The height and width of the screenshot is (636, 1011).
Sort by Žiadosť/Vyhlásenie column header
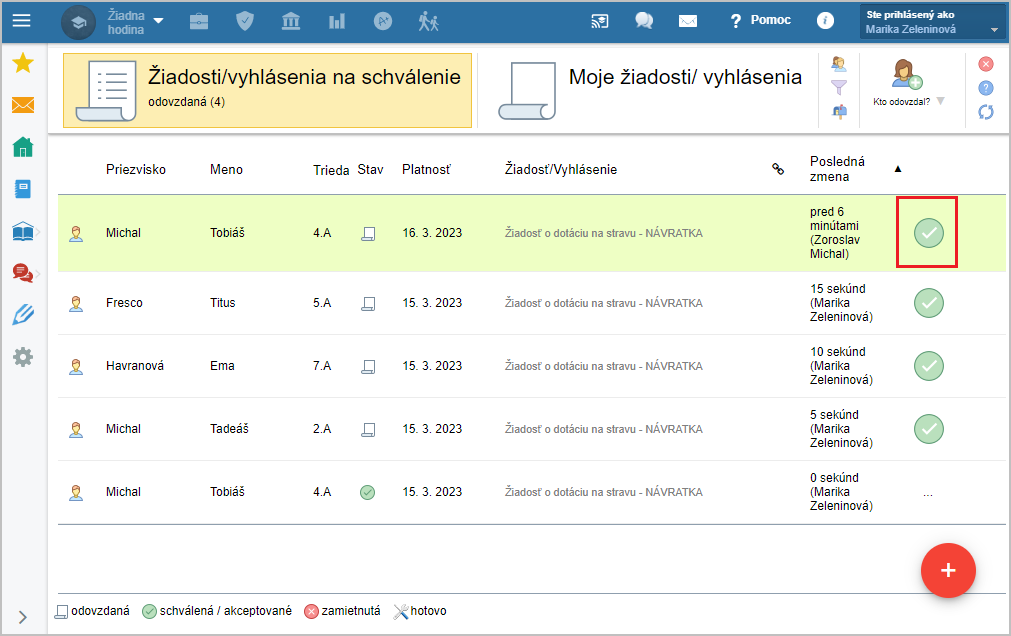click(561, 170)
